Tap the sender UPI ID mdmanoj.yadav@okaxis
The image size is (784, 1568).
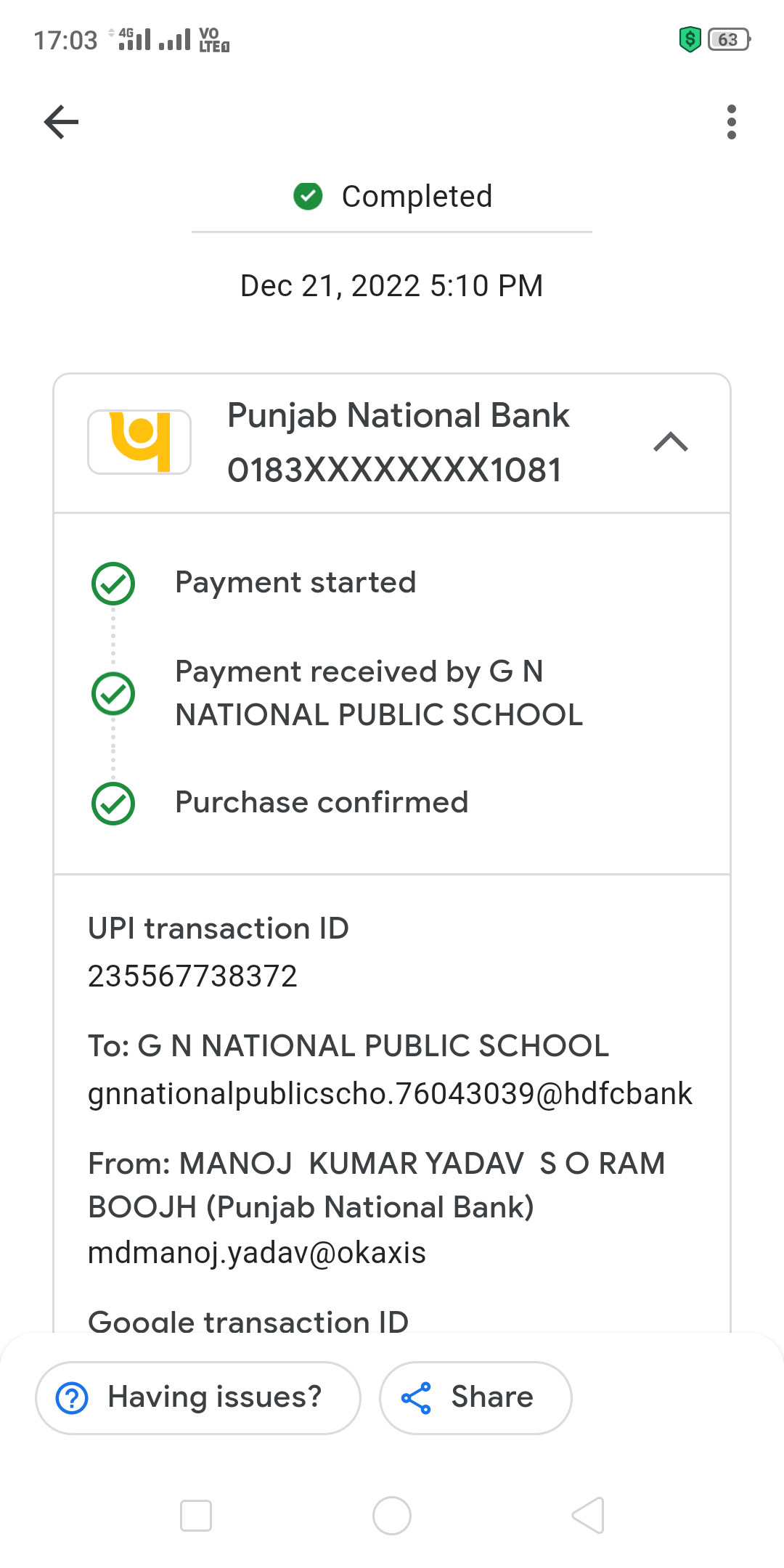[257, 1253]
